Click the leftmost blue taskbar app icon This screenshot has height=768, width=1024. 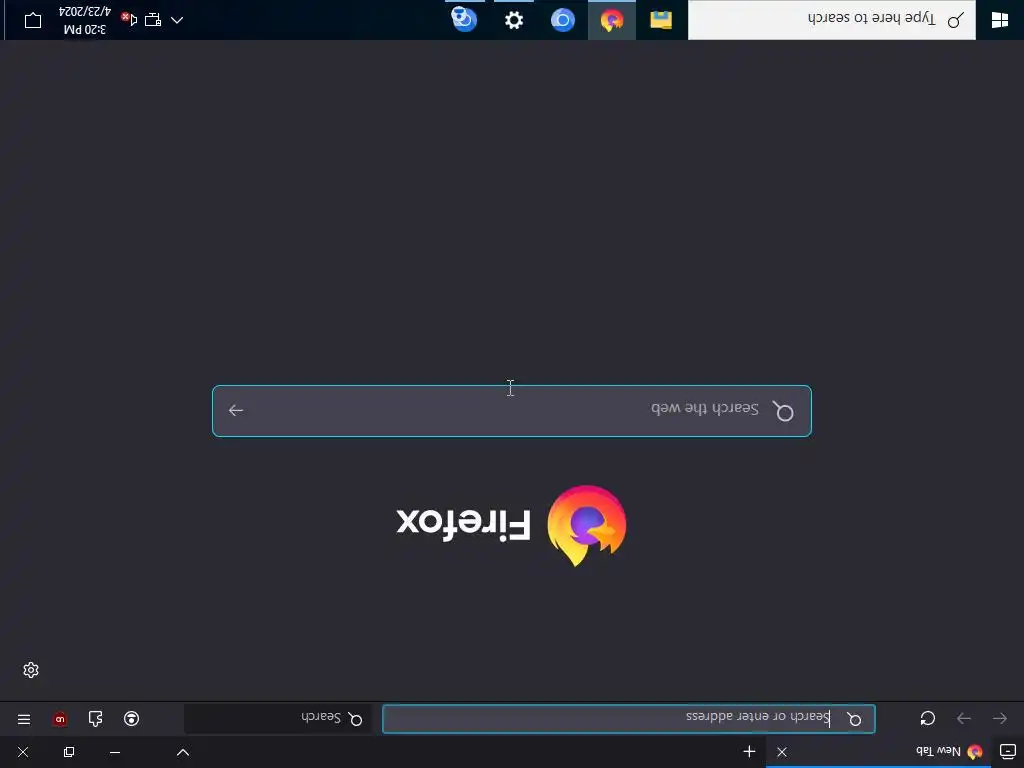pyautogui.click(x=464, y=20)
